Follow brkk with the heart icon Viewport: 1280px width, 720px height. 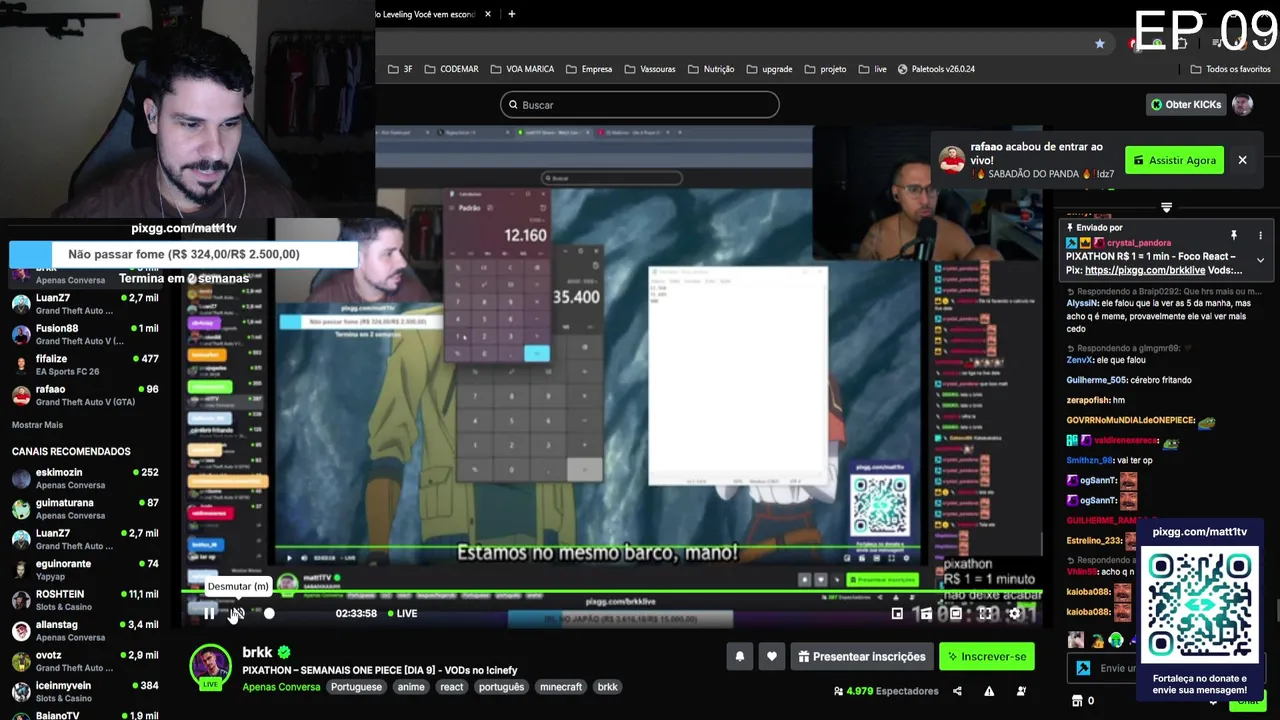coord(771,656)
